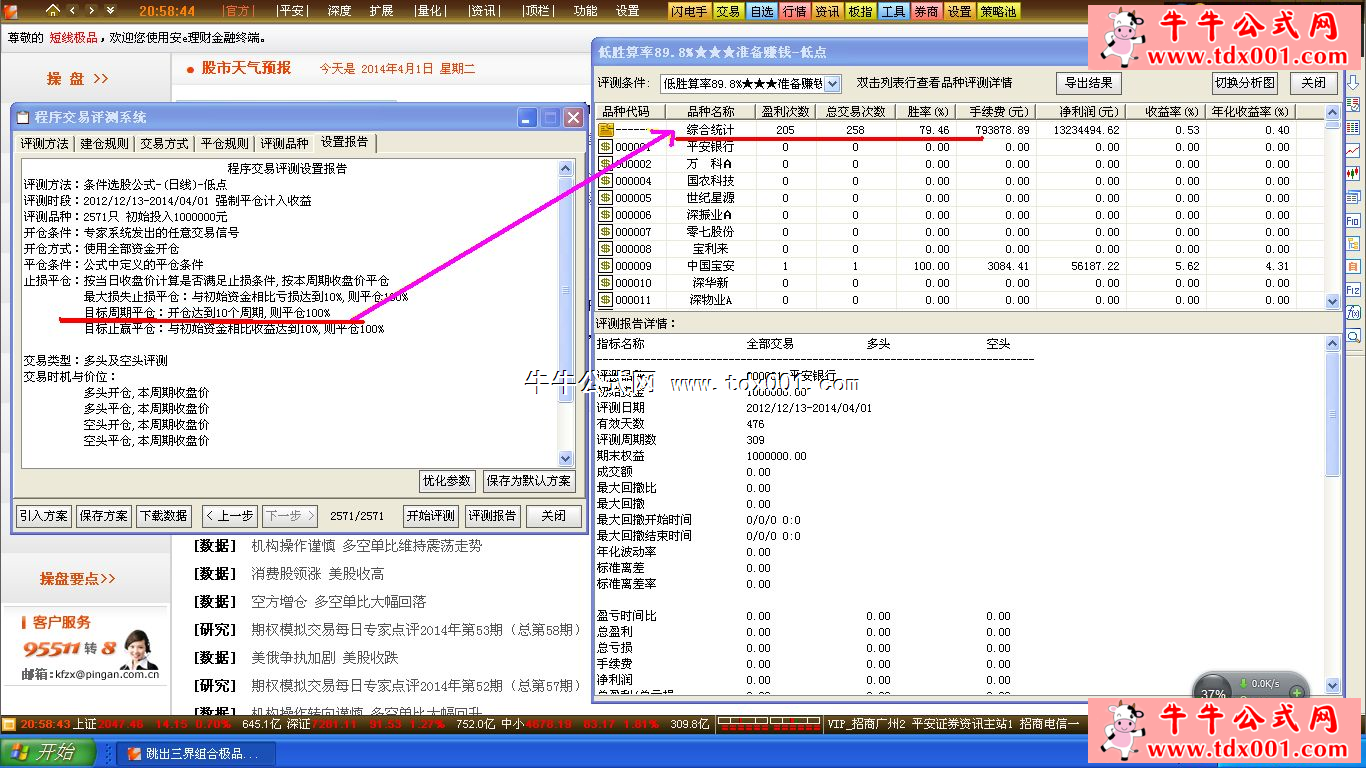1366x768 pixels.
Task: Switch to the 平仓规则 tab
Action: (224, 144)
